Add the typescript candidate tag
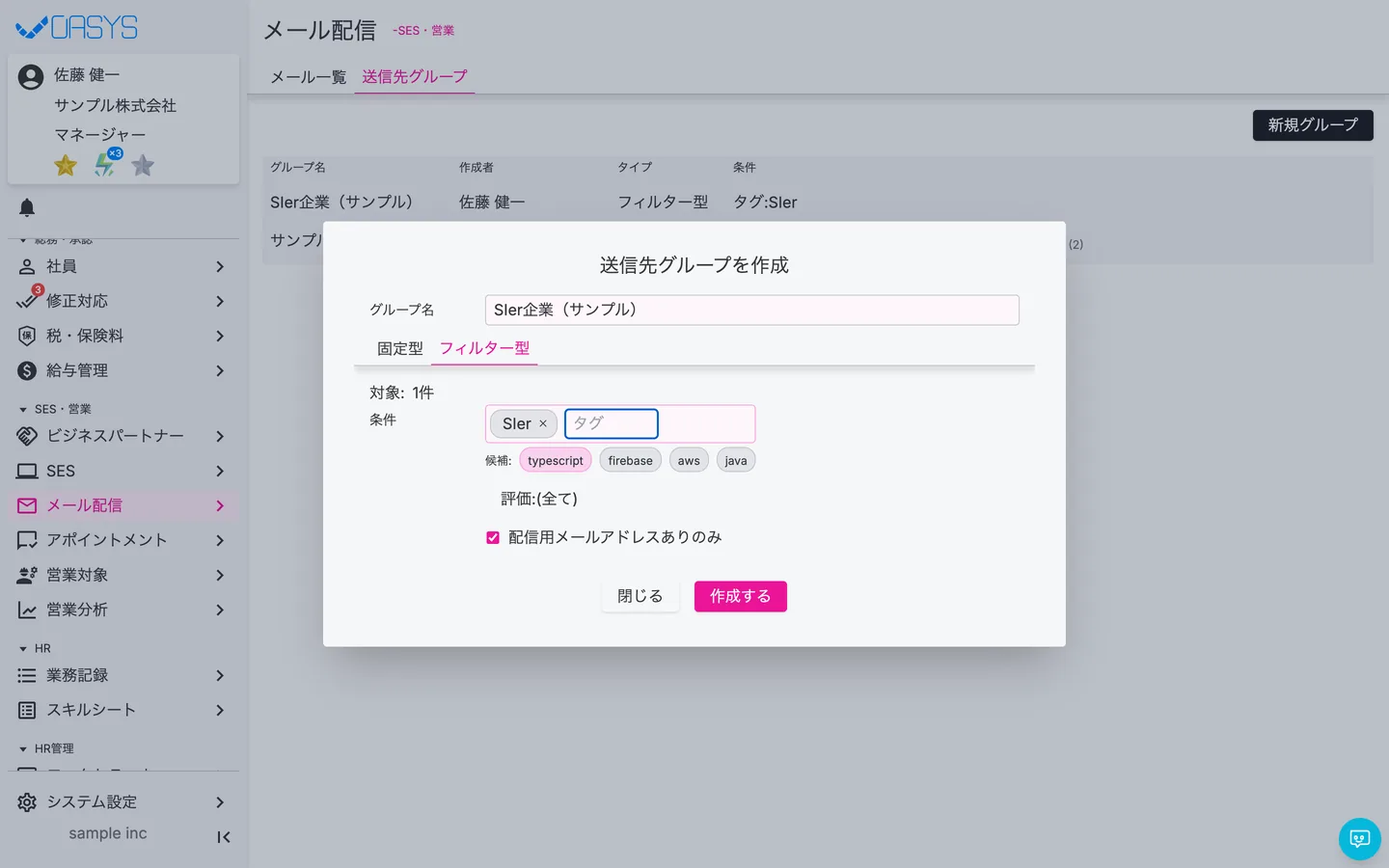Screen dimensions: 1389x868 tap(556, 460)
